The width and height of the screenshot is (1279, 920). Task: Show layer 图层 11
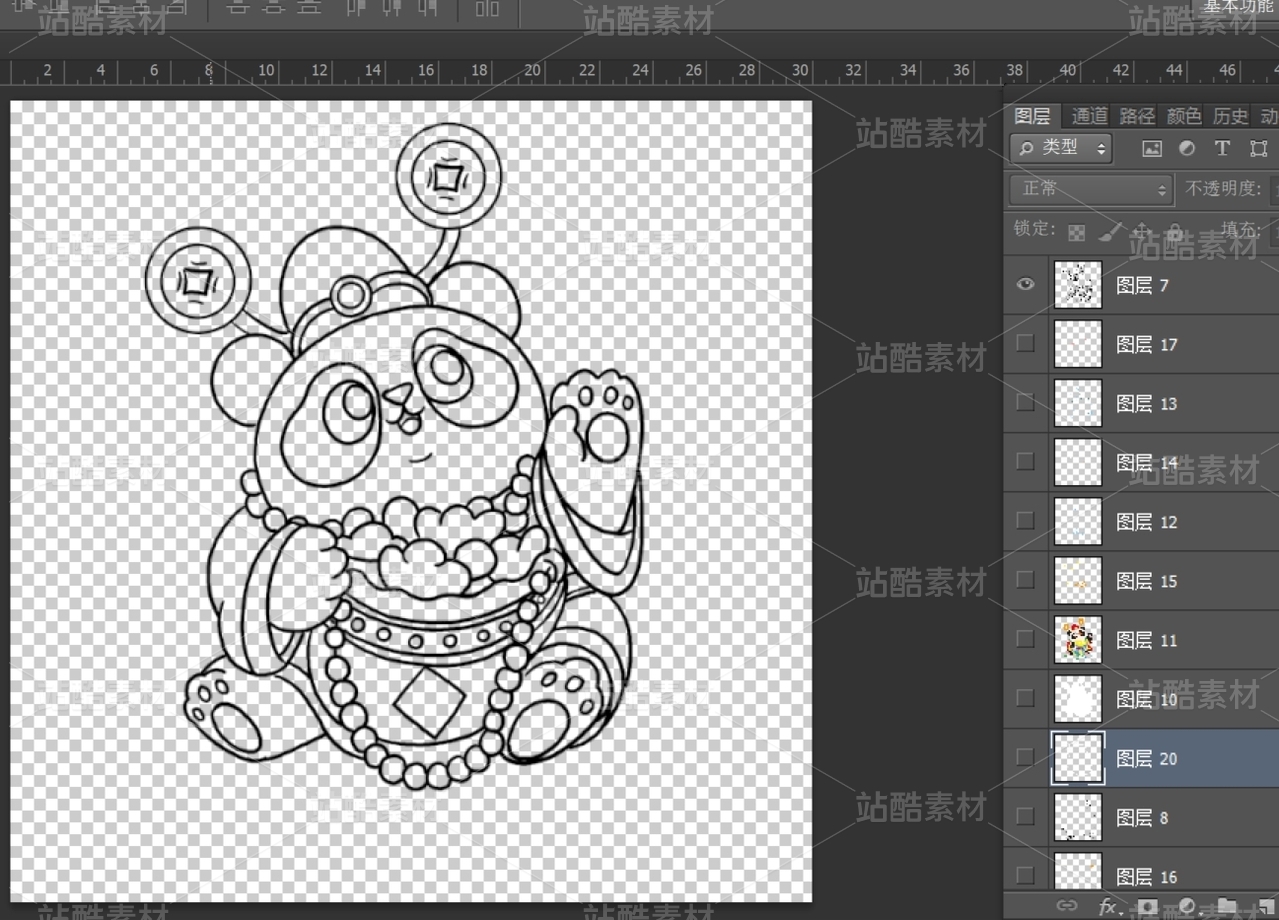coord(1025,638)
